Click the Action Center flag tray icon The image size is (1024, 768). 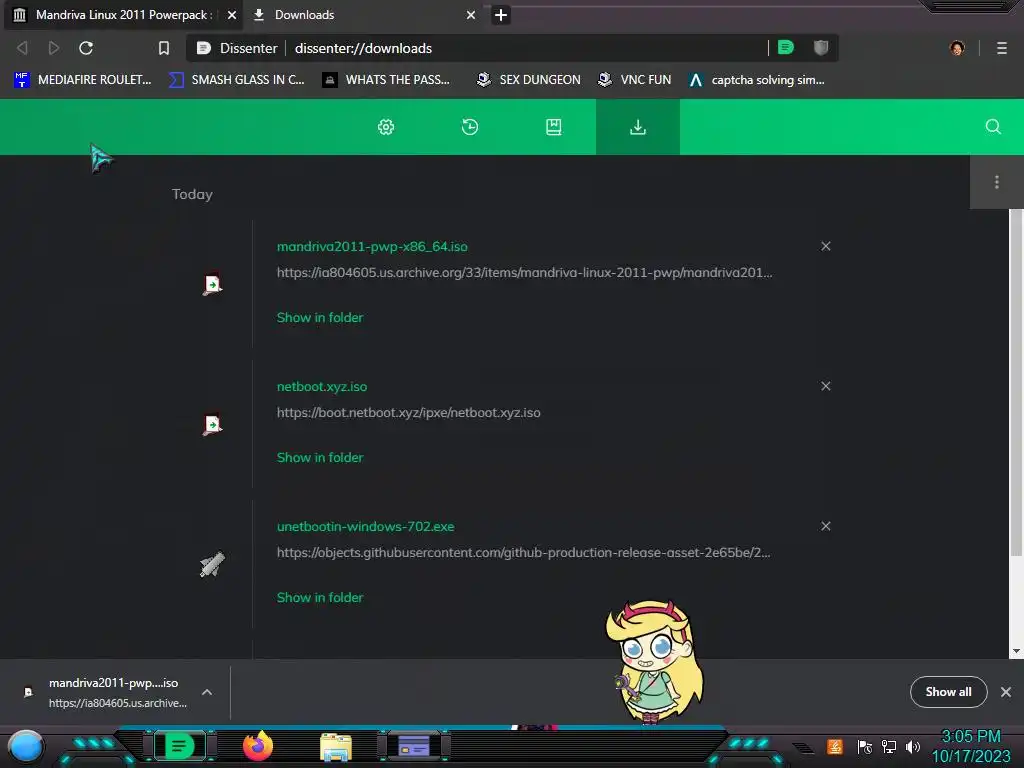point(865,746)
